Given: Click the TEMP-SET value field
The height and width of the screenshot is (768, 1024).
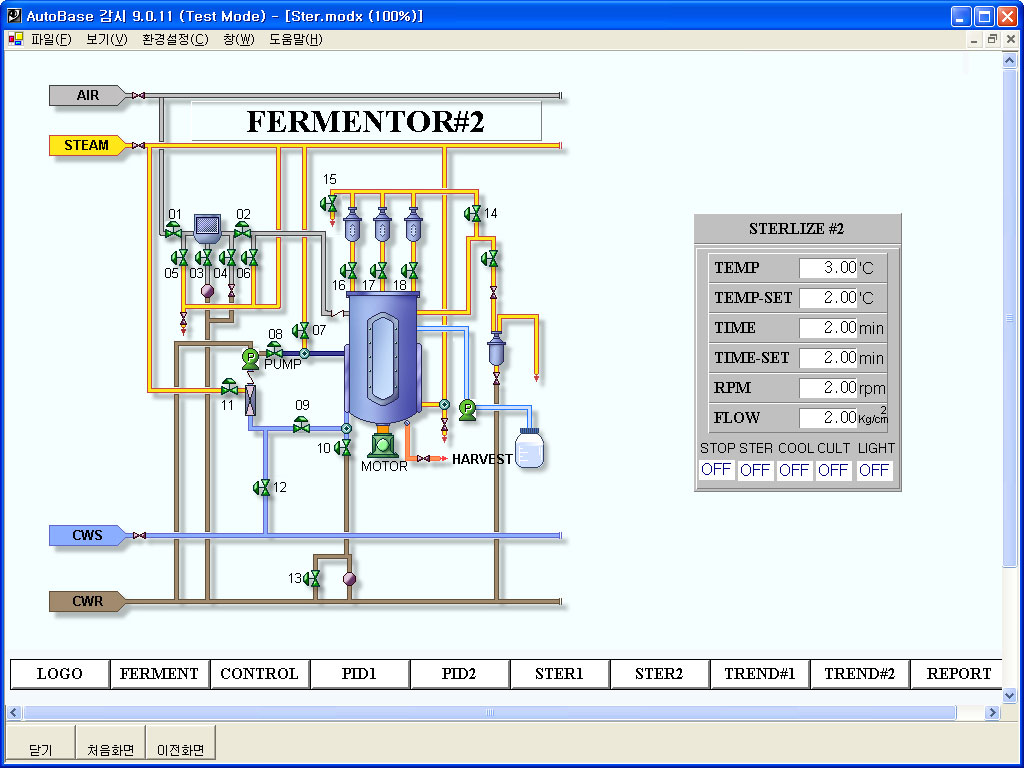Looking at the screenshot, I should (828, 298).
